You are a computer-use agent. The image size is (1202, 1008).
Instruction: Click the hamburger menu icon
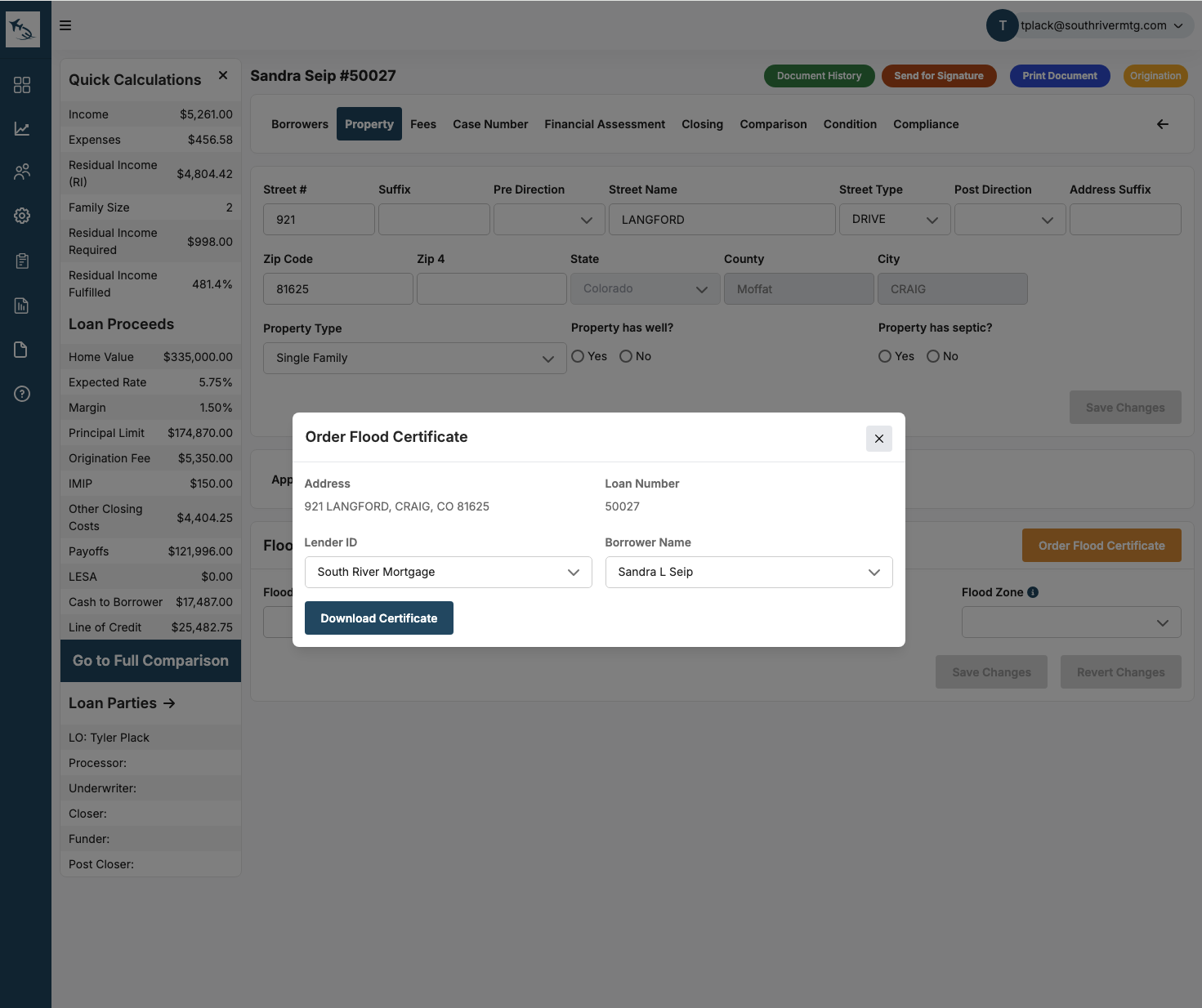[x=65, y=25]
